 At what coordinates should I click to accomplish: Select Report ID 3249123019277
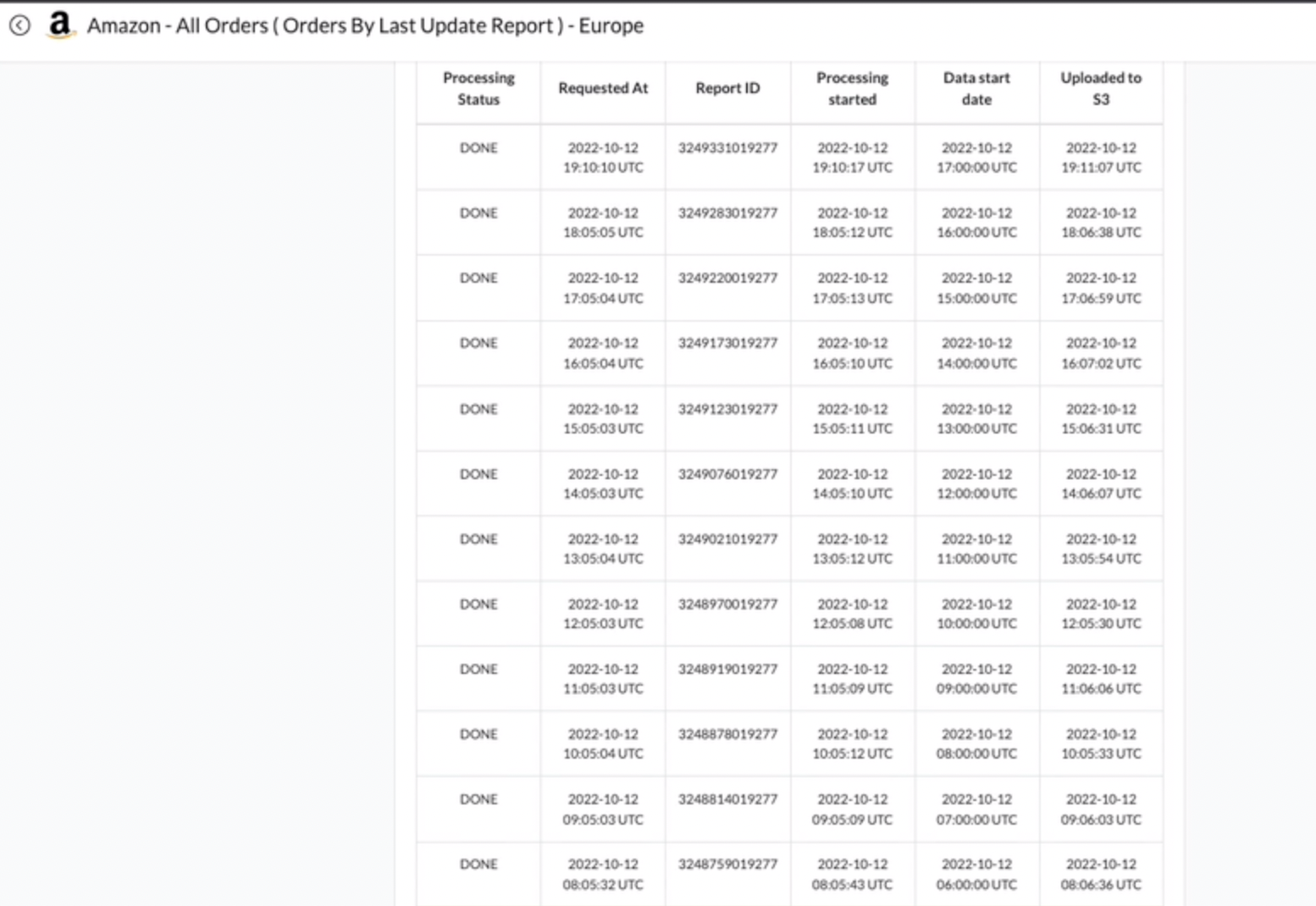tap(727, 409)
